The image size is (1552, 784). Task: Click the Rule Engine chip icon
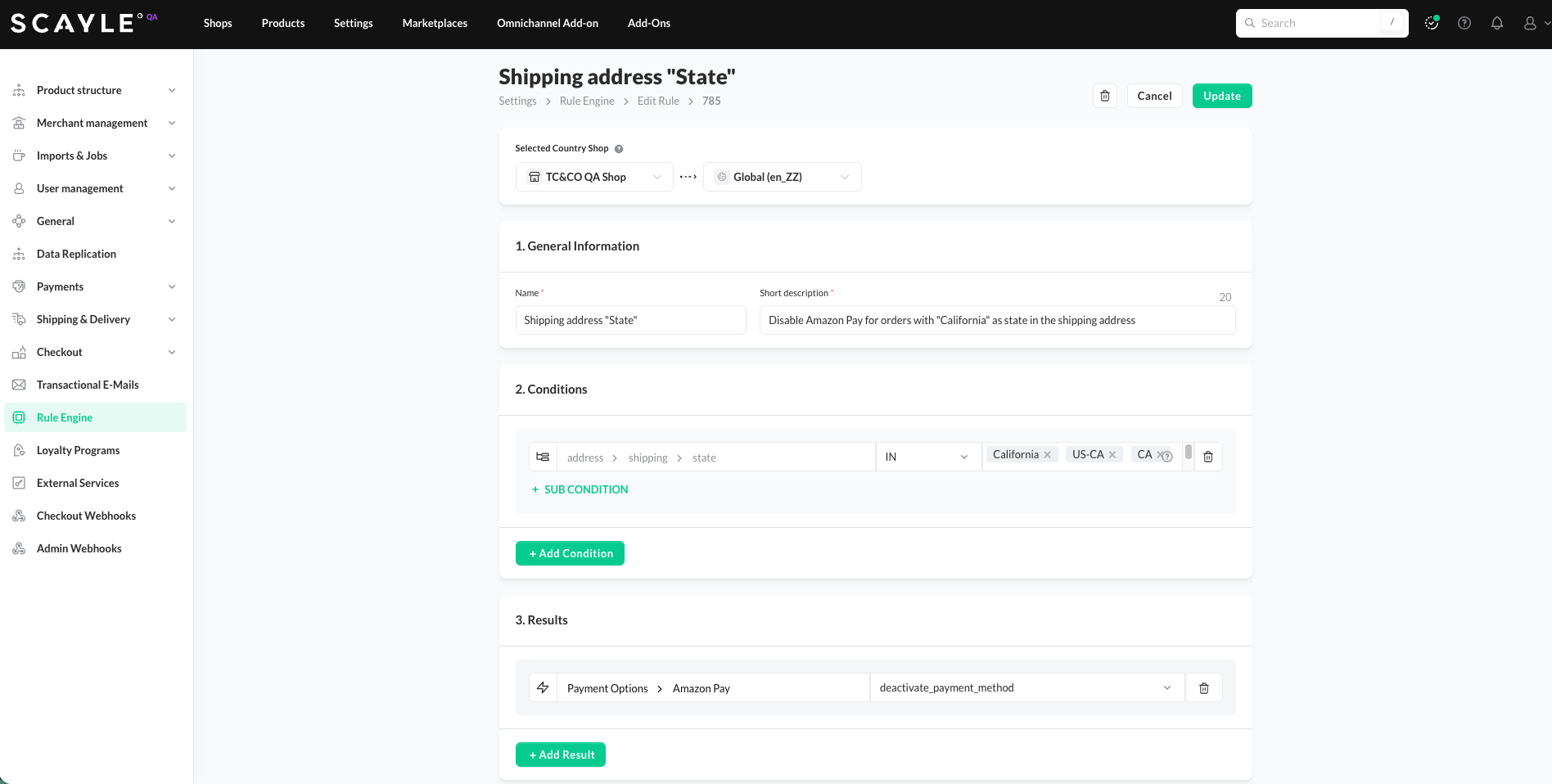tap(19, 417)
